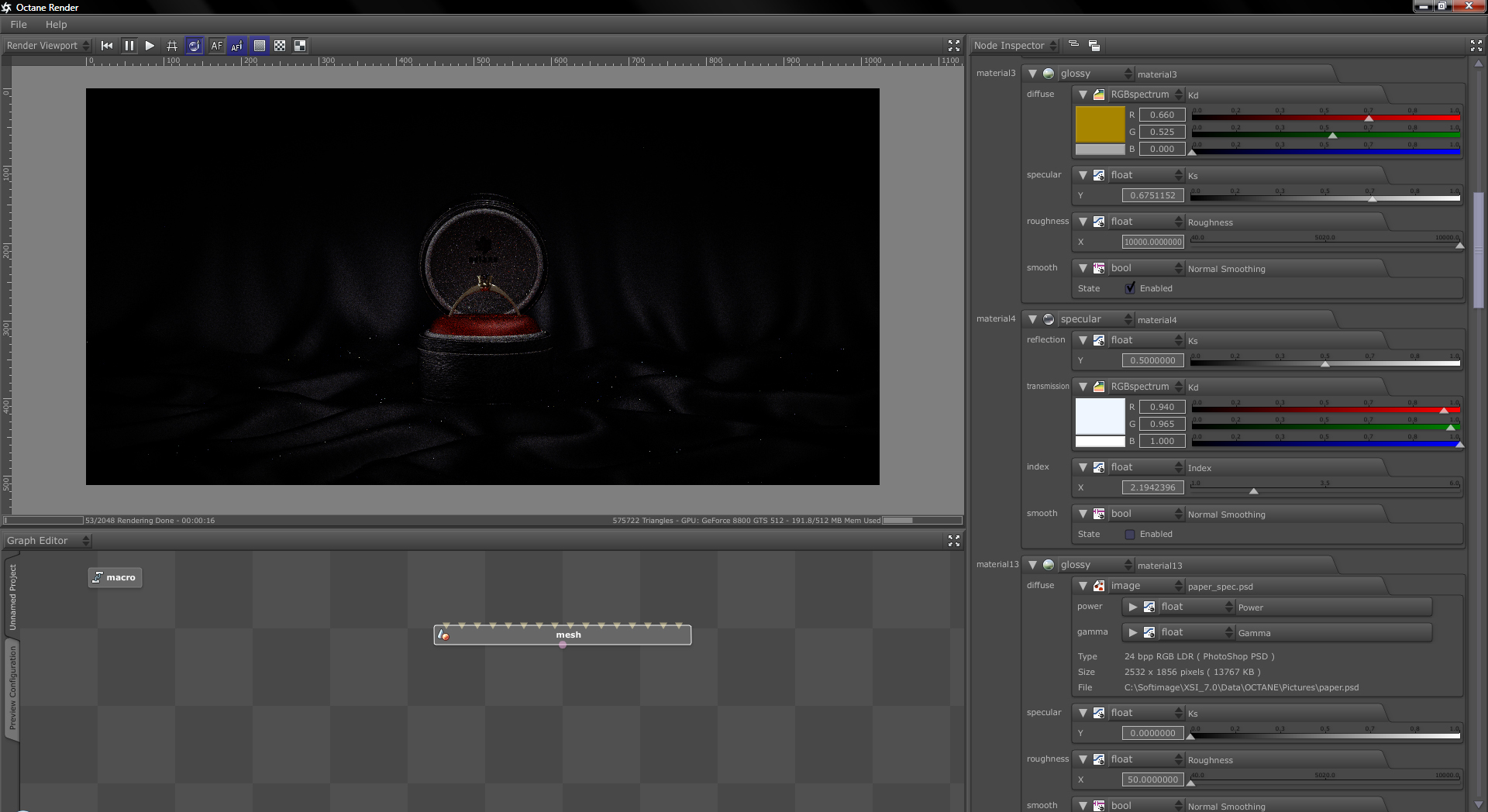Expand the material13 diffuse gamma section
Image resolution: width=1488 pixels, height=812 pixels.
pyautogui.click(x=1133, y=632)
